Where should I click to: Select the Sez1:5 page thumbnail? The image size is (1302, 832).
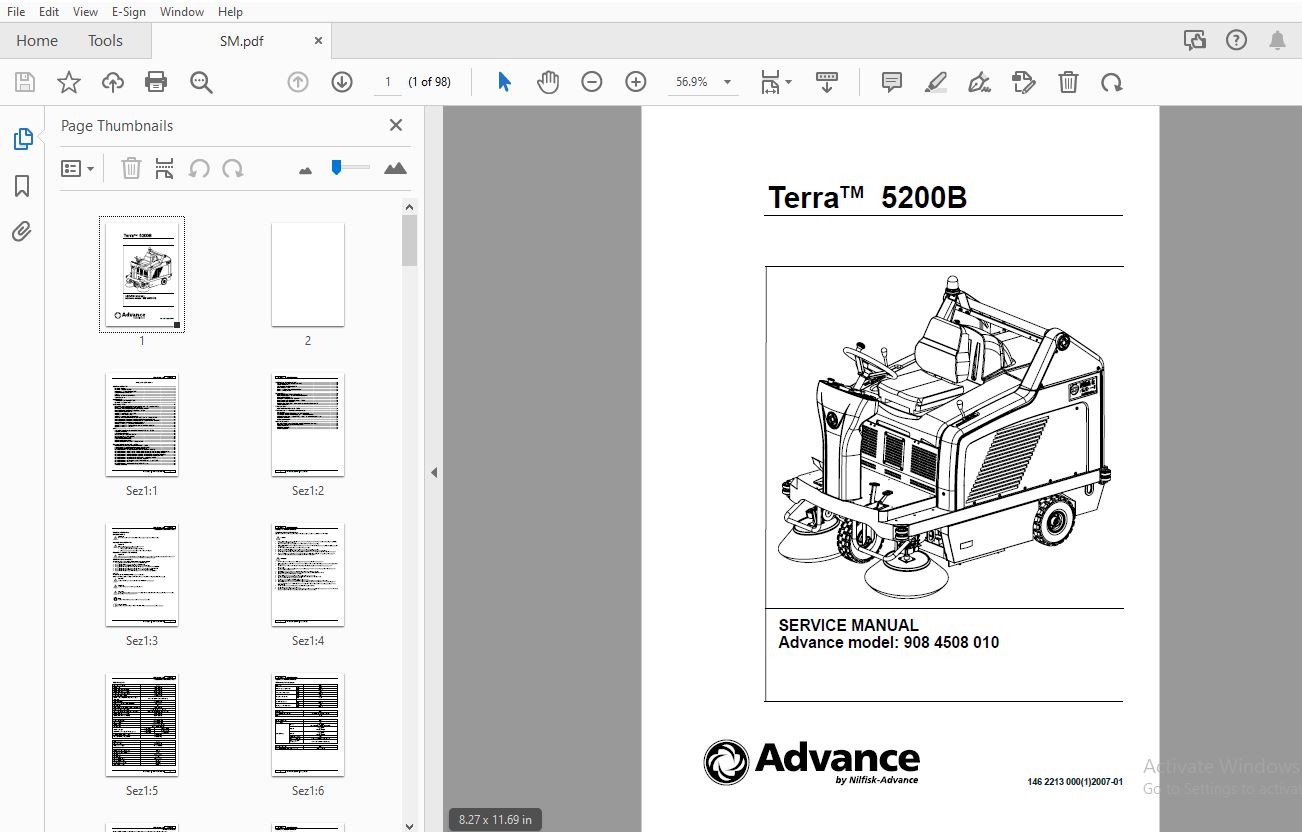pos(142,724)
